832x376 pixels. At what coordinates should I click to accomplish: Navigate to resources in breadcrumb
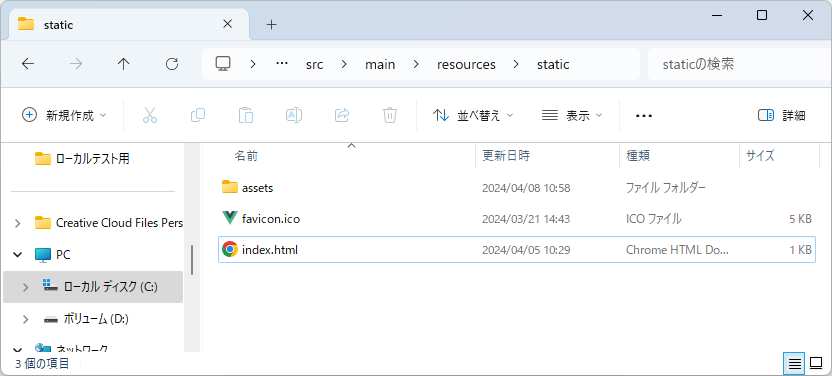466,65
